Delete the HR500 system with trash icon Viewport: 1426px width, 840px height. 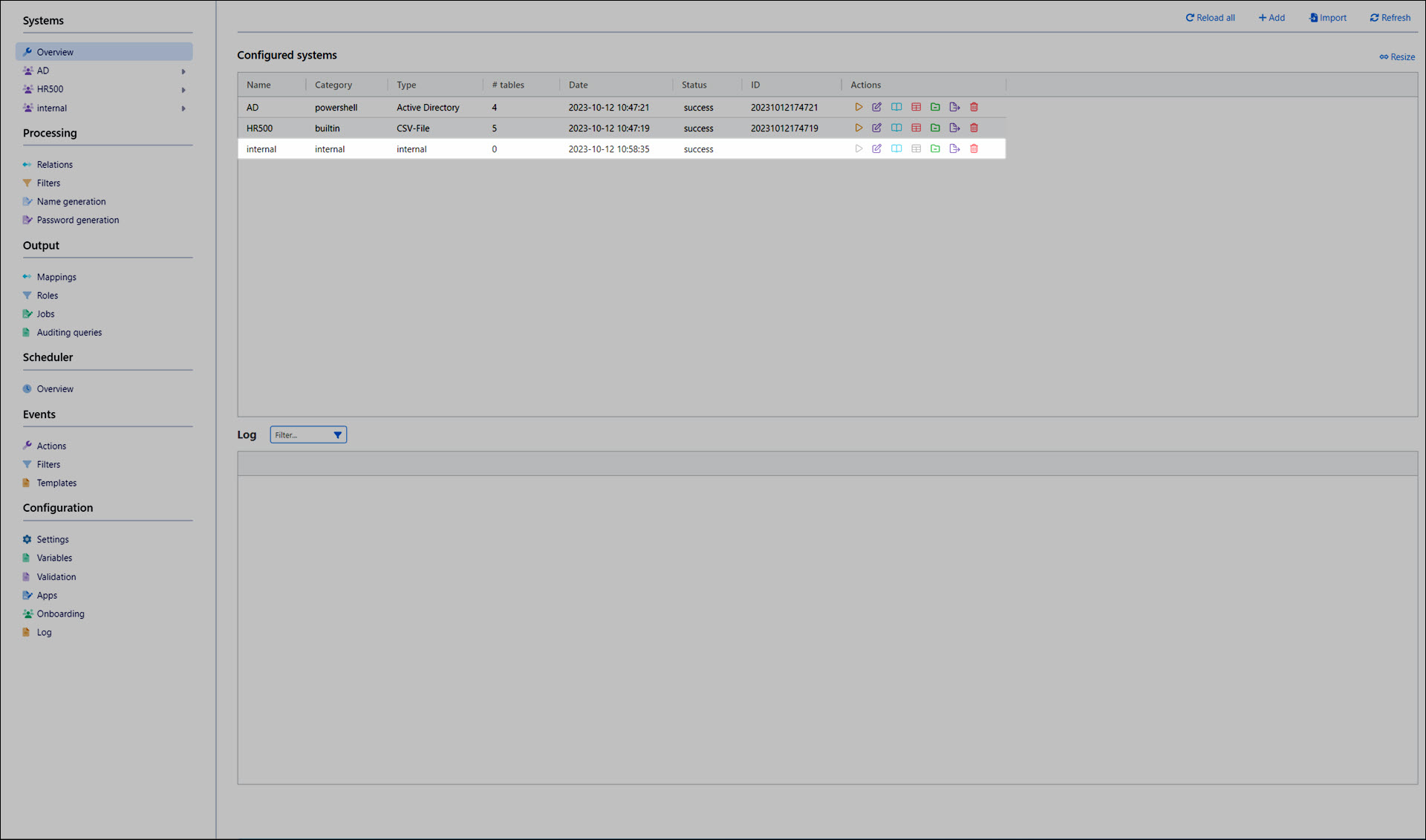click(974, 128)
